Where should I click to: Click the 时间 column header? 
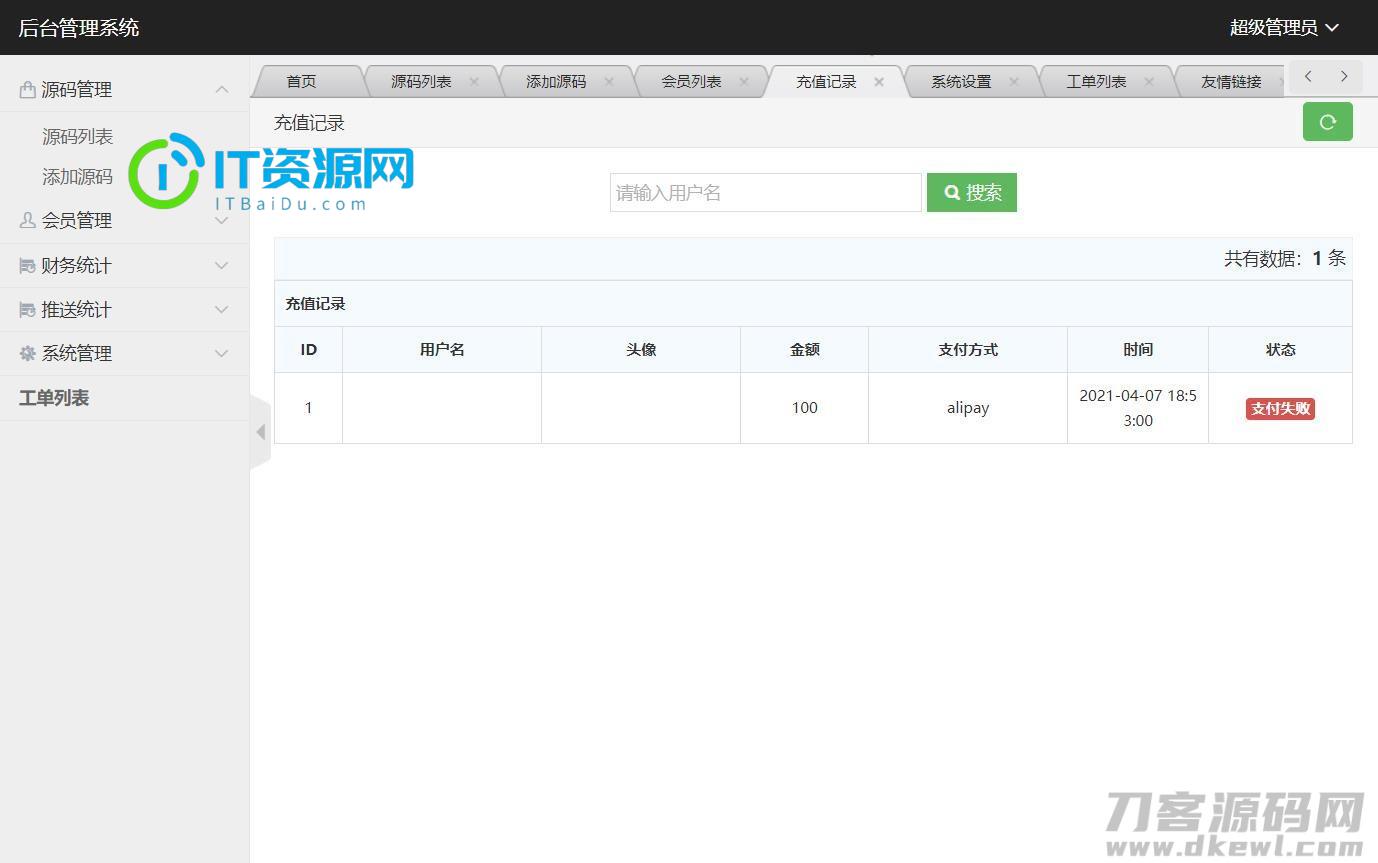tap(1138, 350)
